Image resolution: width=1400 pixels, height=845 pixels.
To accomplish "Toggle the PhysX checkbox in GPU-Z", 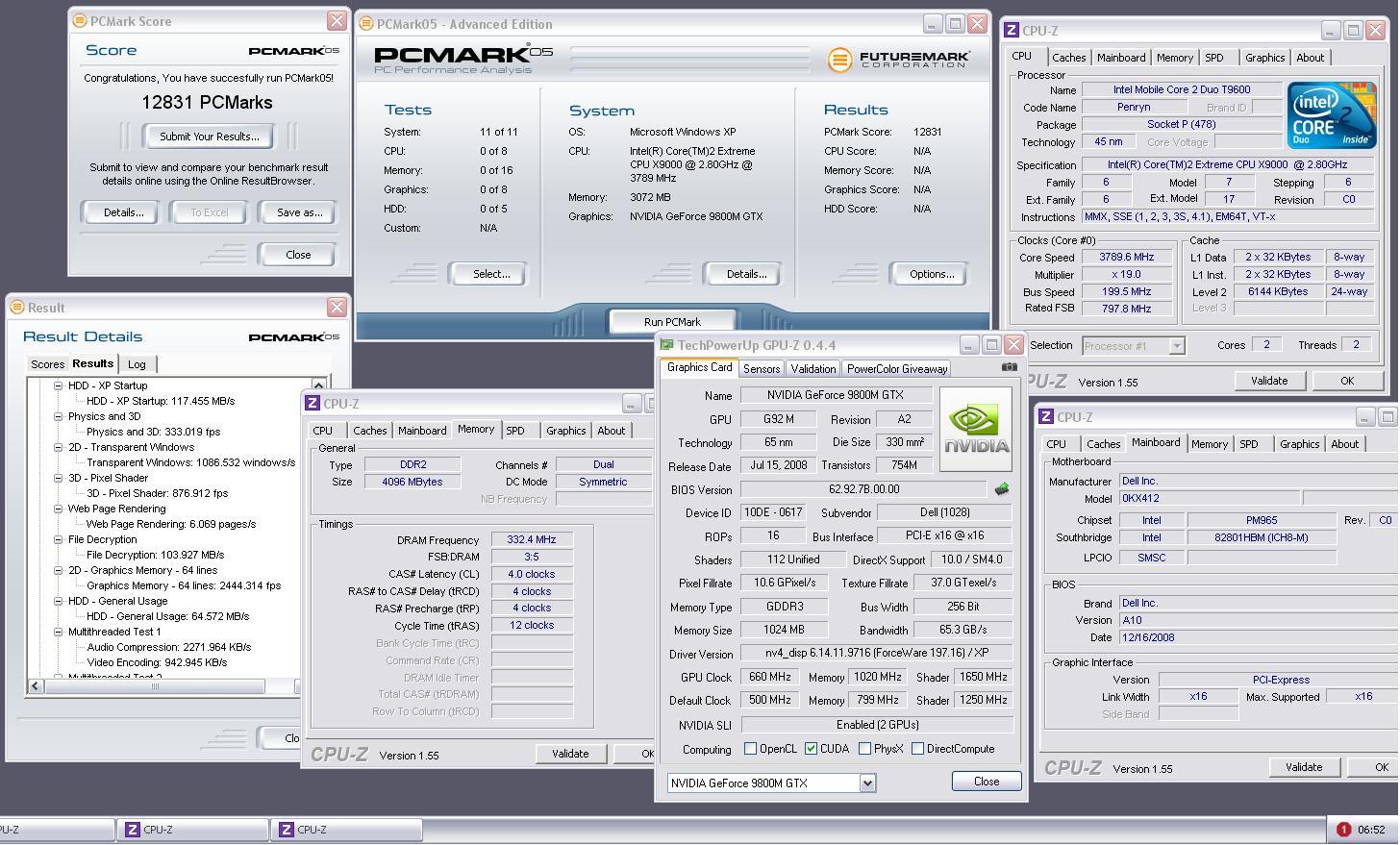I will (x=864, y=749).
